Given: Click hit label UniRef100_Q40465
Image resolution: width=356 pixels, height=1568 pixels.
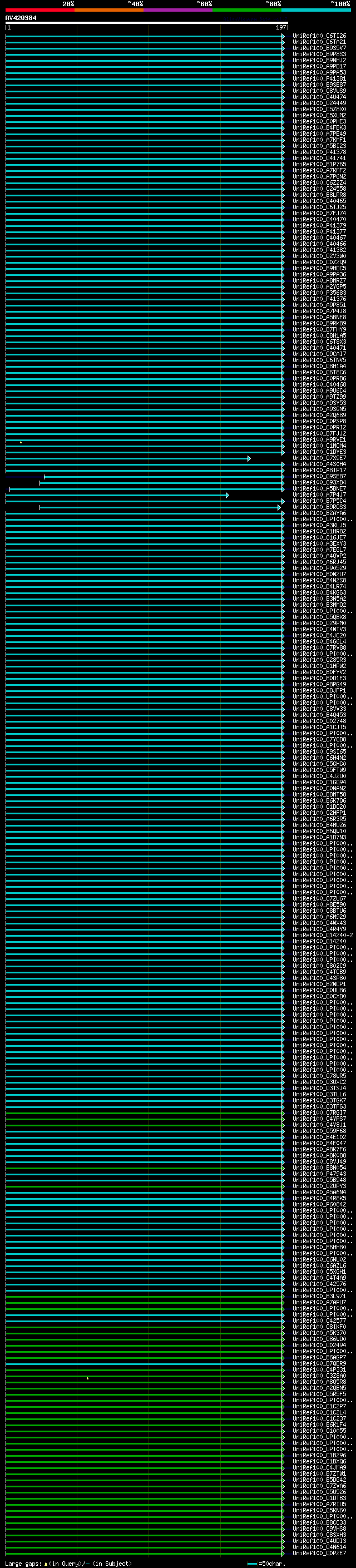Looking at the screenshot, I should 319,201.
